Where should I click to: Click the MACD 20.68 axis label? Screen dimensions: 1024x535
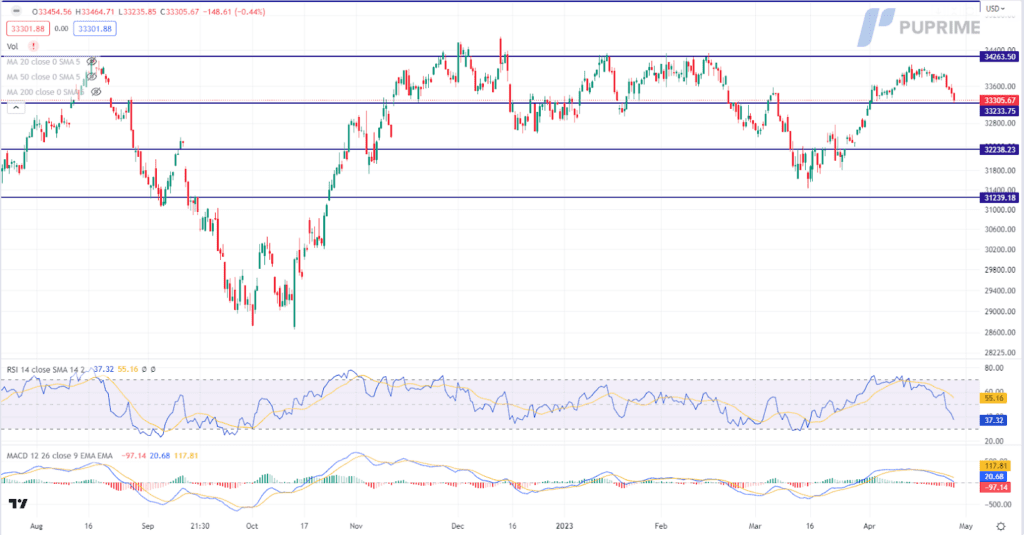tap(993, 477)
